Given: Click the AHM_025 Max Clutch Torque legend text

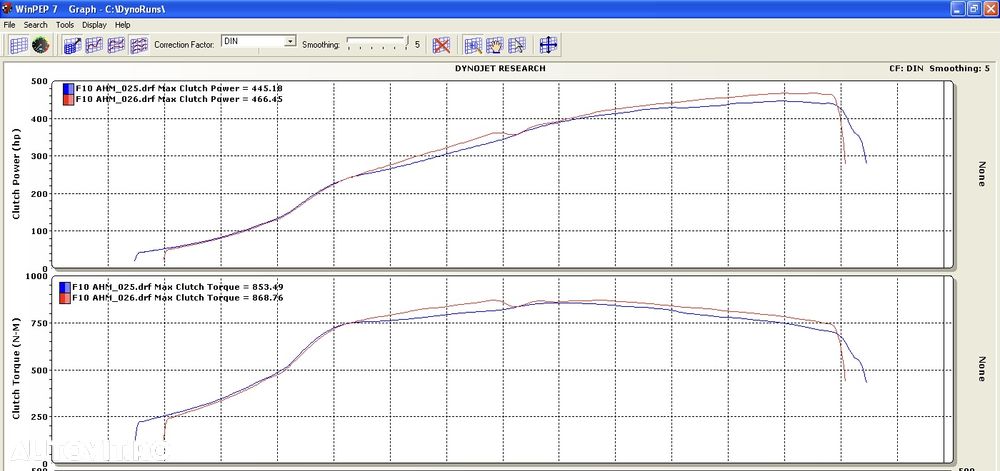Looking at the screenshot, I should 178,287.
